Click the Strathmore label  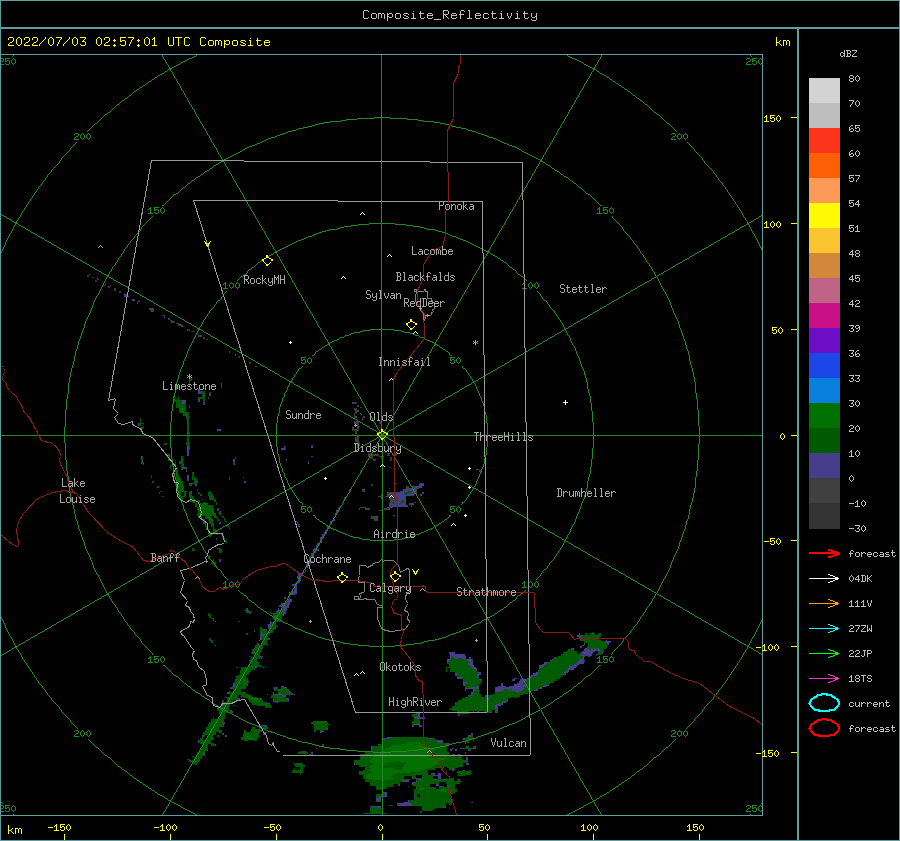pyautogui.click(x=486, y=592)
